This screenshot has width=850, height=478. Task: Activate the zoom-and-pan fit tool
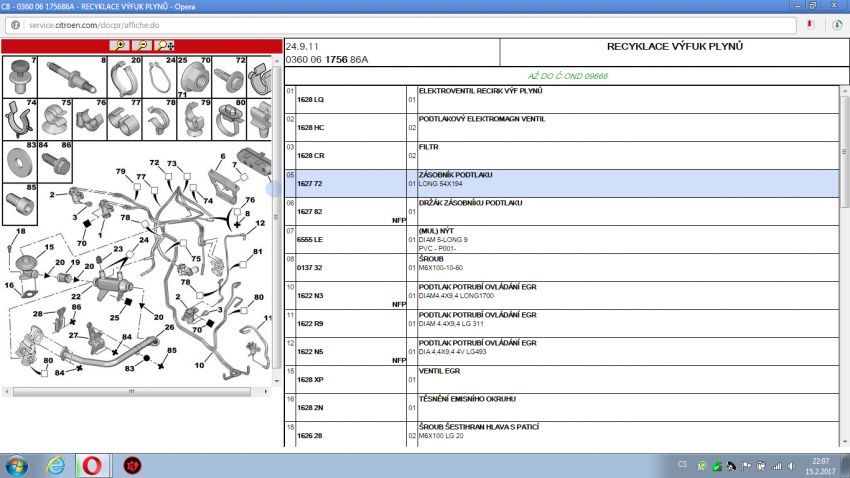click(164, 46)
